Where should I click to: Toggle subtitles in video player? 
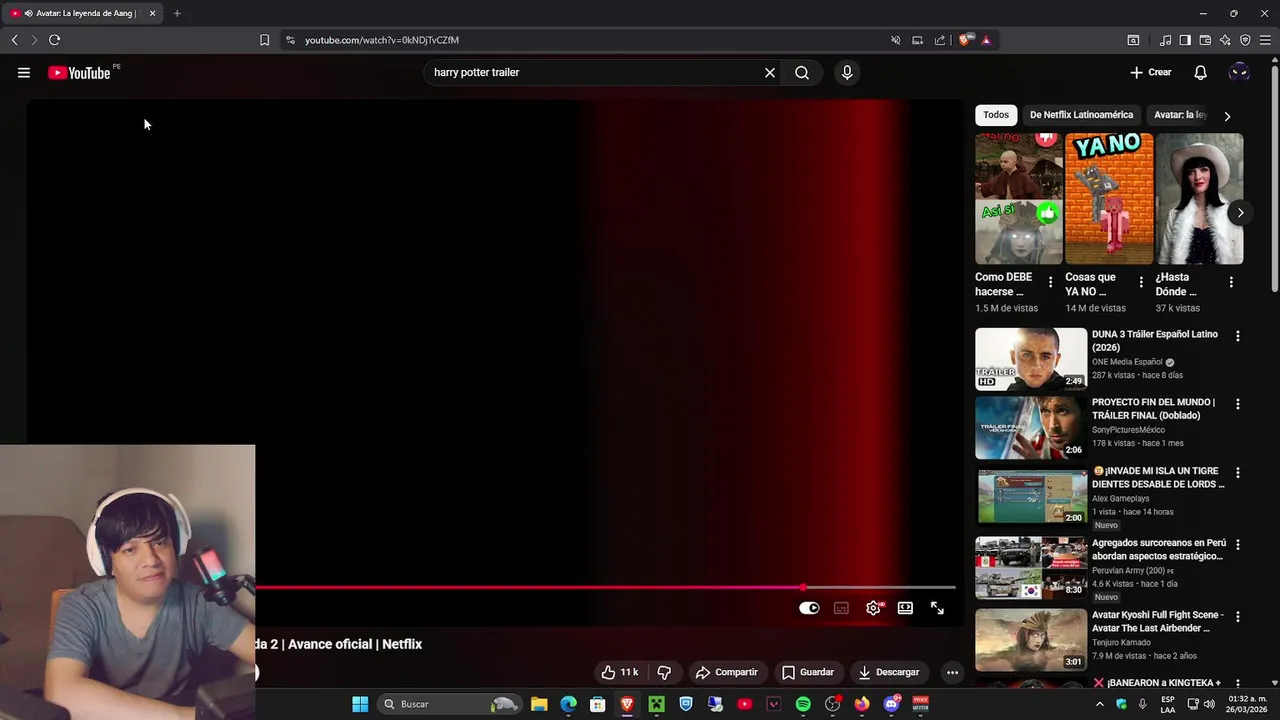point(842,608)
